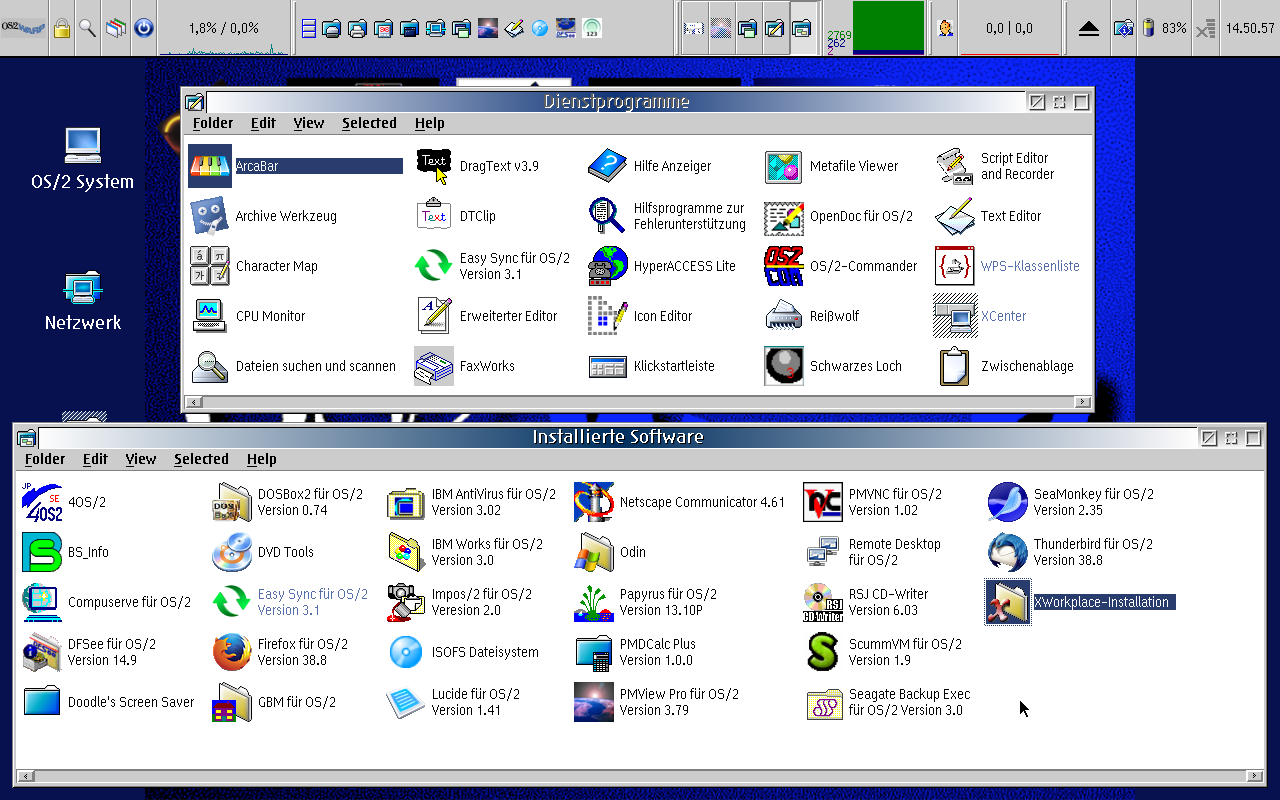Image resolution: width=1280 pixels, height=800 pixels.
Task: Select the OS/2 System desktop icon
Action: click(82, 146)
